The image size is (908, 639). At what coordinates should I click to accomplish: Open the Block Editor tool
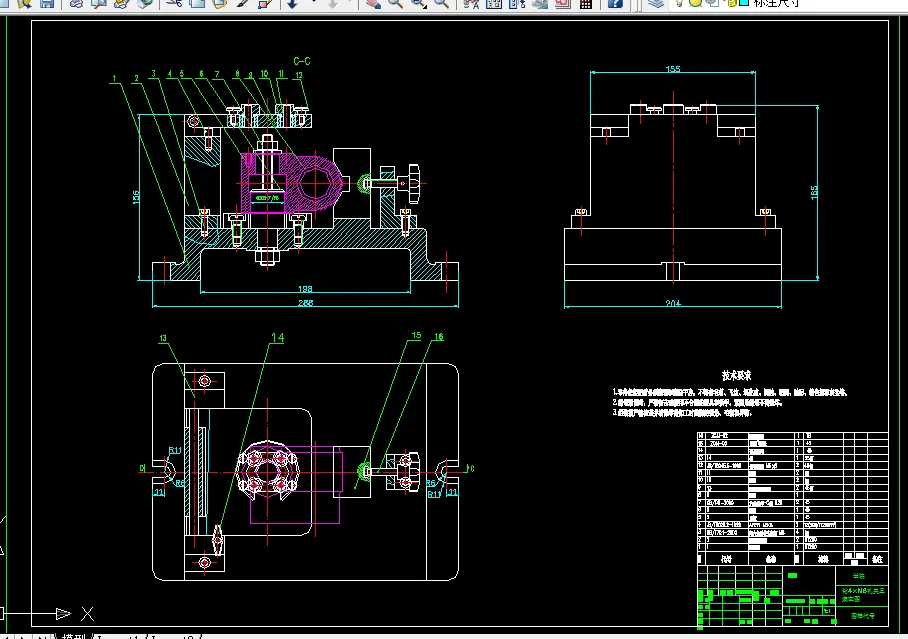(265, 3)
